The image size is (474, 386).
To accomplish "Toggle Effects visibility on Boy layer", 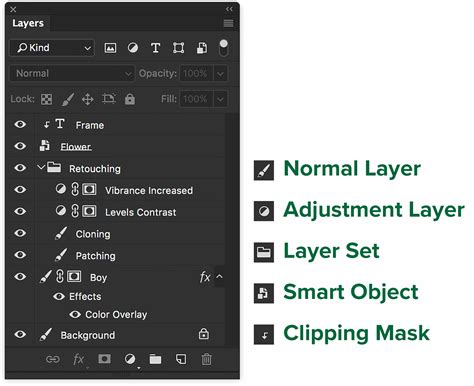I will pyautogui.click(x=59, y=296).
